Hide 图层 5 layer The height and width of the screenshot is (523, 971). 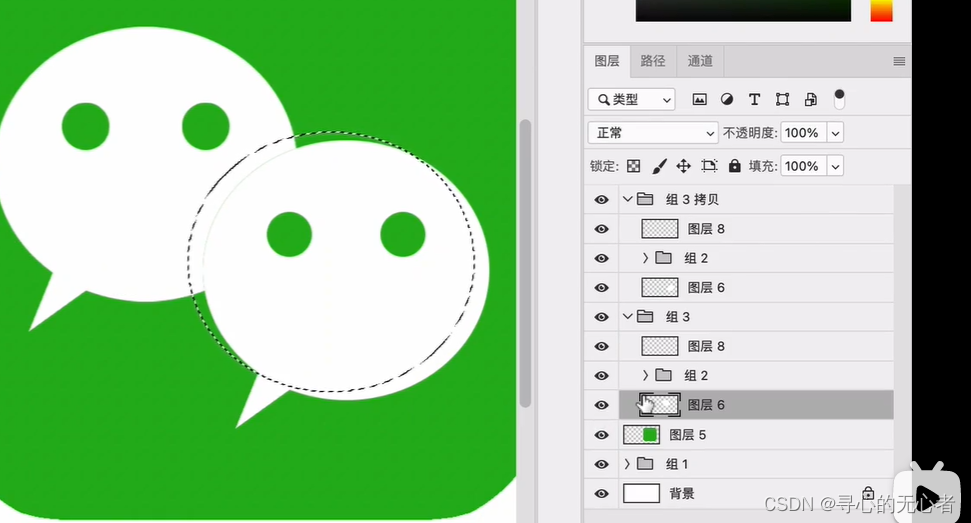(x=601, y=435)
